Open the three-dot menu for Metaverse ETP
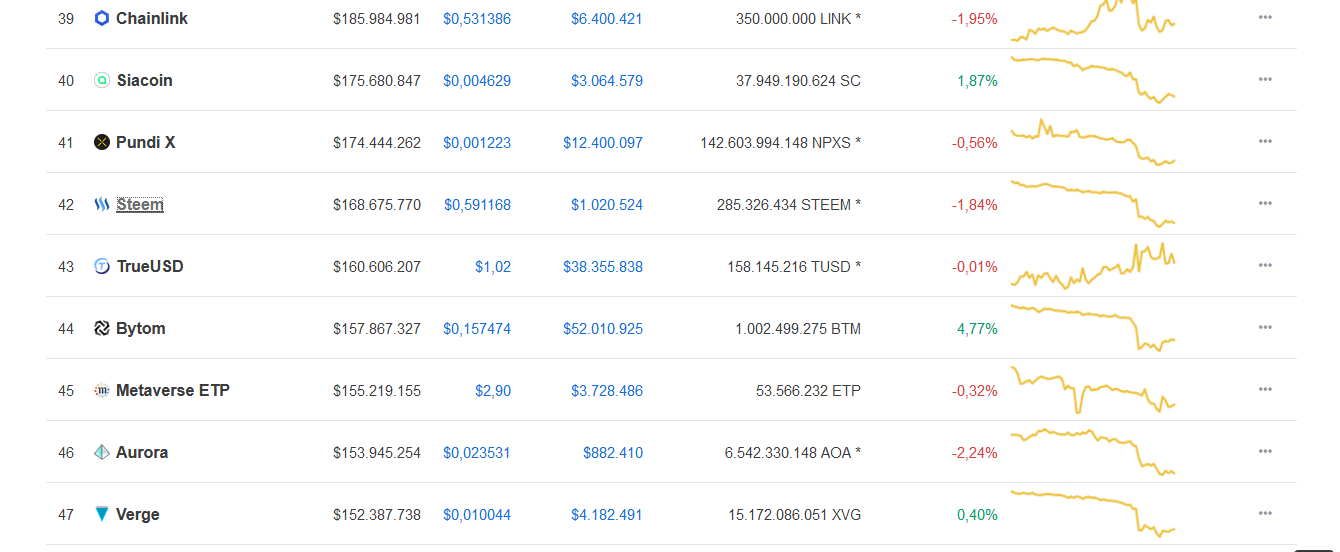Screen dimensions: 1340x552 click(1265, 389)
